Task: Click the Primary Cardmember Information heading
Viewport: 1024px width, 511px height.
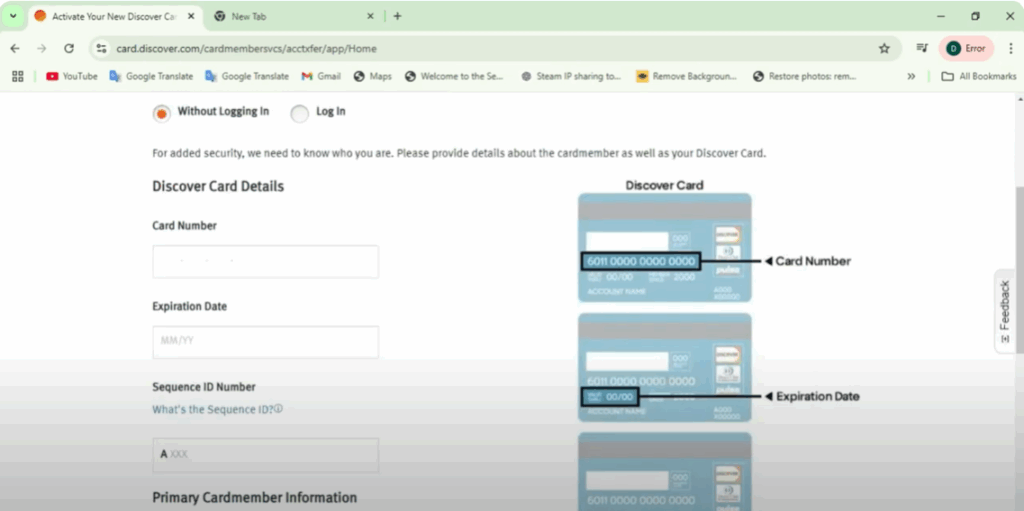Action: tap(255, 498)
